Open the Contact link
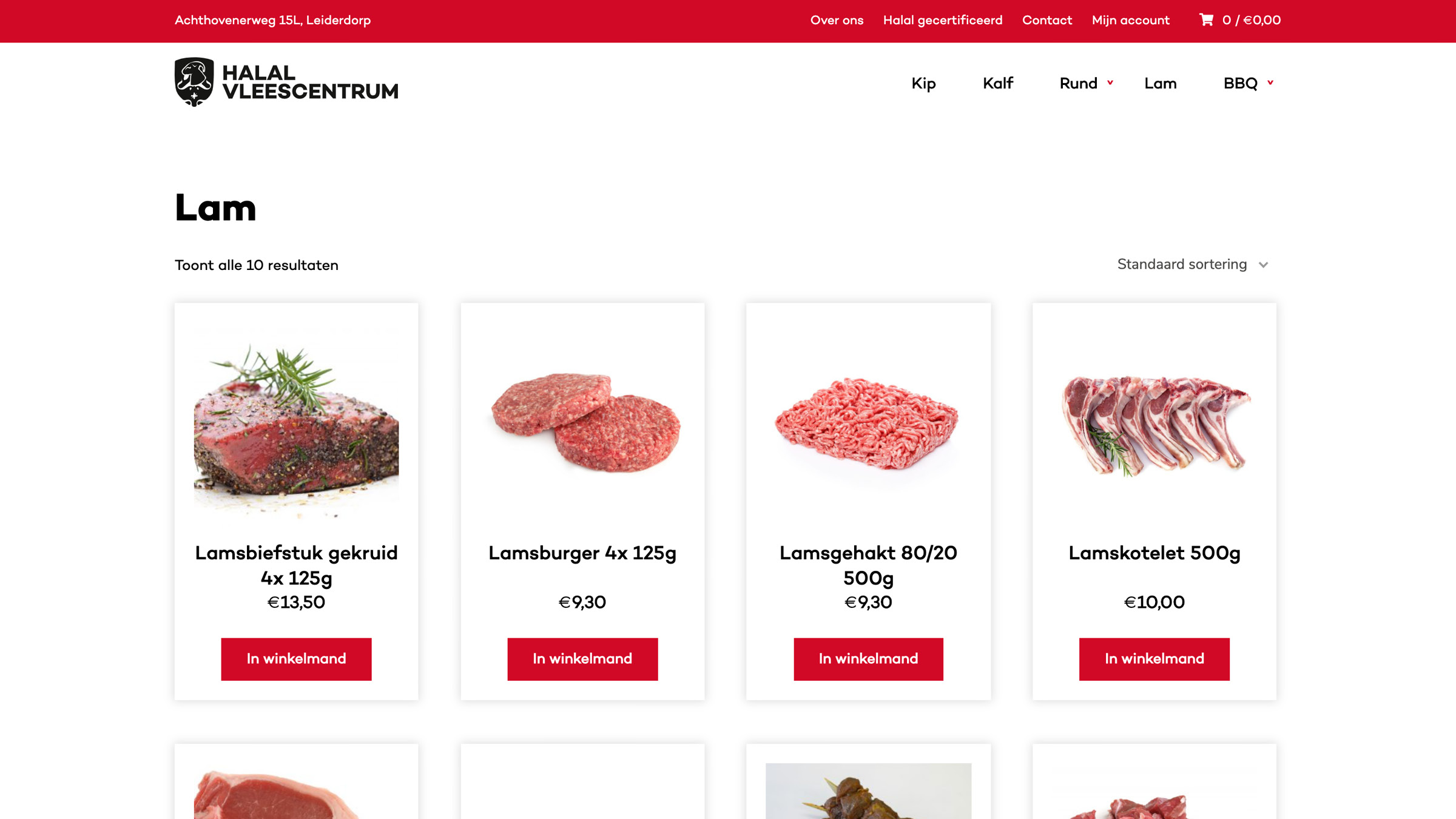The image size is (1456, 819). 1047,20
